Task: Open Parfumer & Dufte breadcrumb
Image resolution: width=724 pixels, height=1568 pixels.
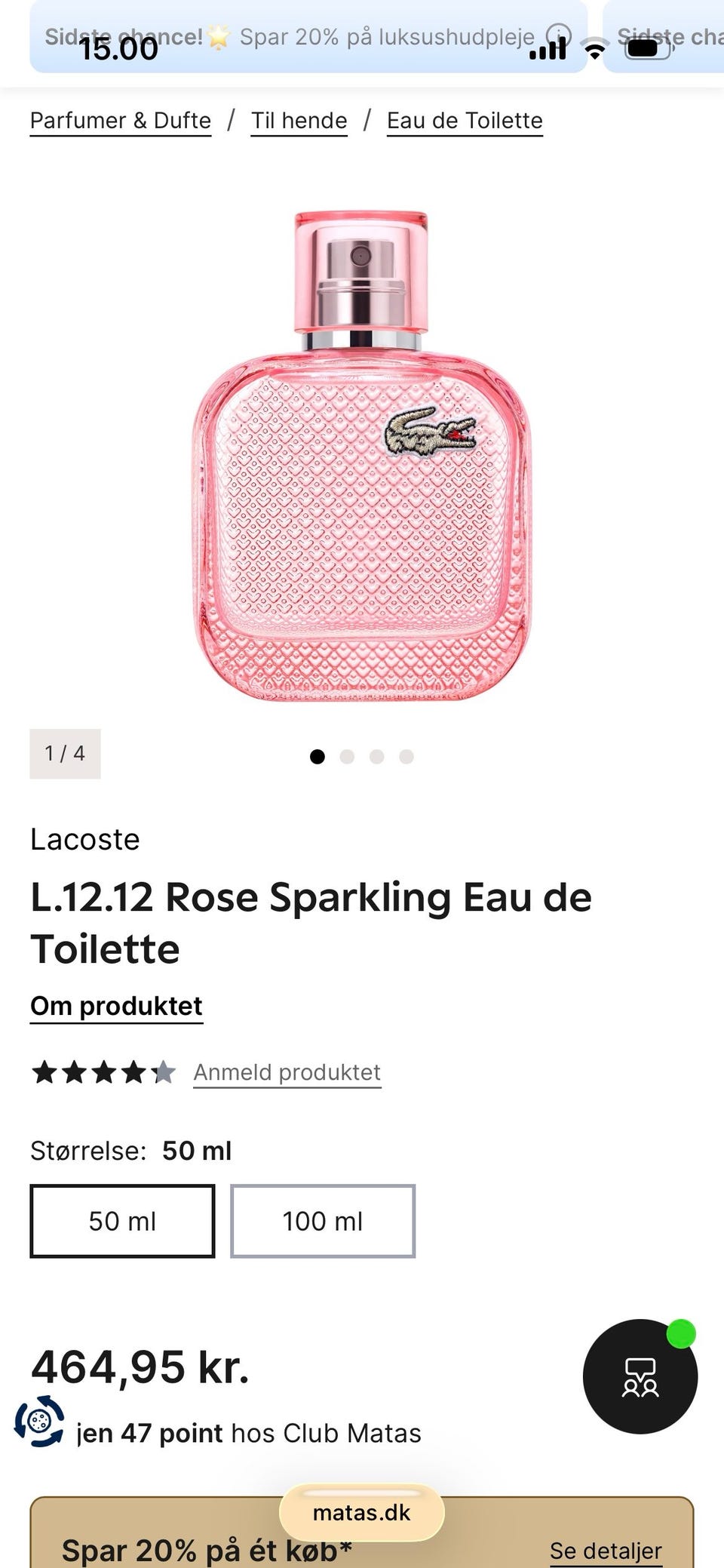Action: click(121, 121)
